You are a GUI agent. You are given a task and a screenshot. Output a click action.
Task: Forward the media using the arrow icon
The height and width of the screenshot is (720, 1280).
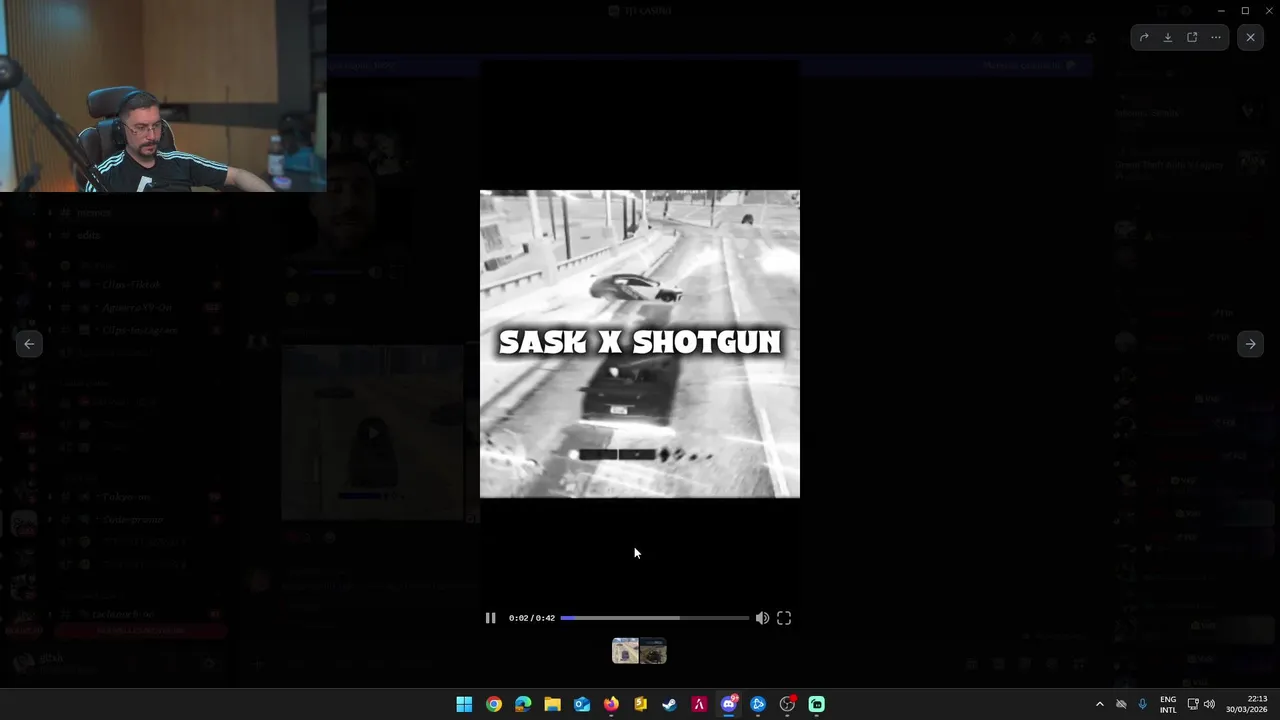(x=1144, y=37)
